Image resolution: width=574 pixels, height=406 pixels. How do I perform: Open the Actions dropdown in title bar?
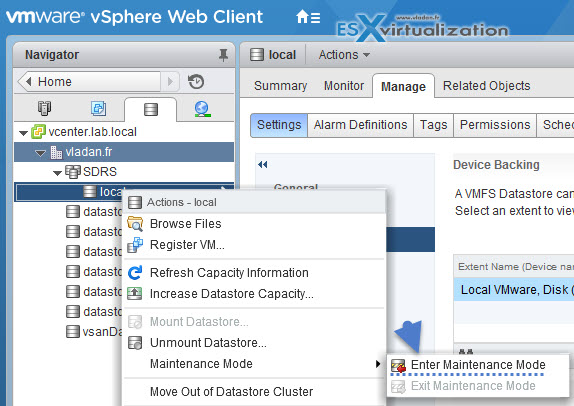point(344,55)
